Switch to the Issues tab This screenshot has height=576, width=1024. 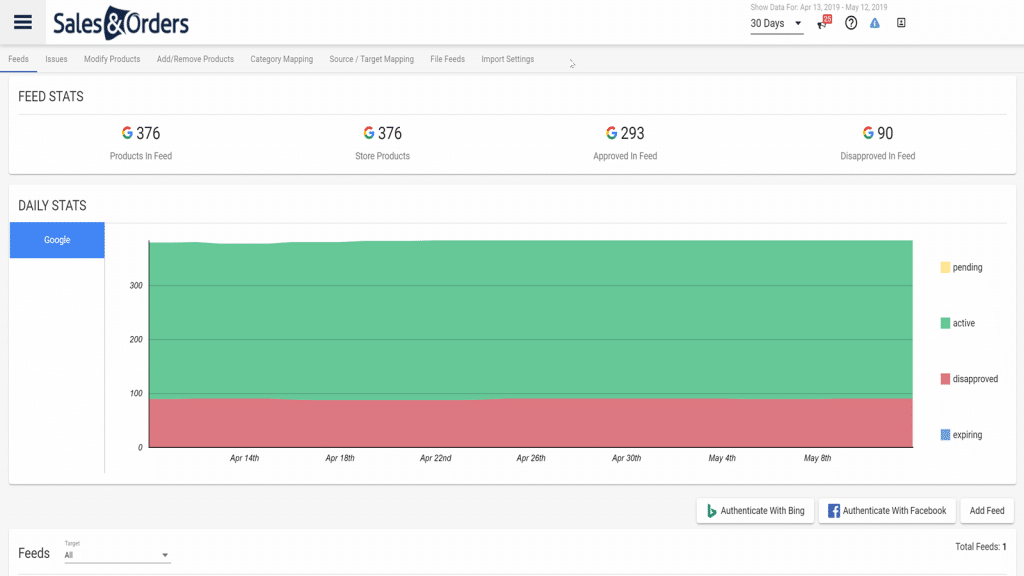tap(56, 59)
